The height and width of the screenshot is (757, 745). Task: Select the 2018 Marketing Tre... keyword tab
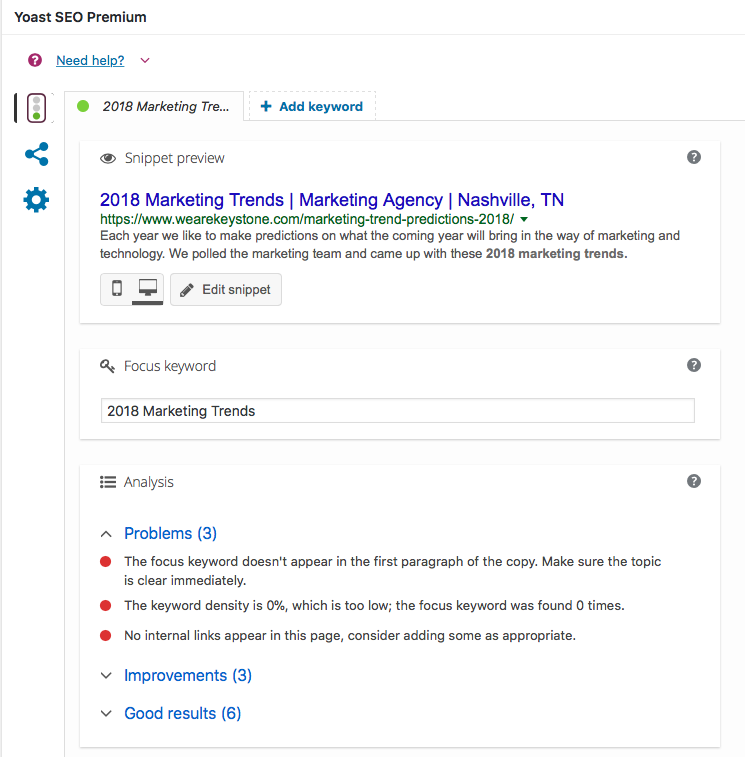coord(154,106)
